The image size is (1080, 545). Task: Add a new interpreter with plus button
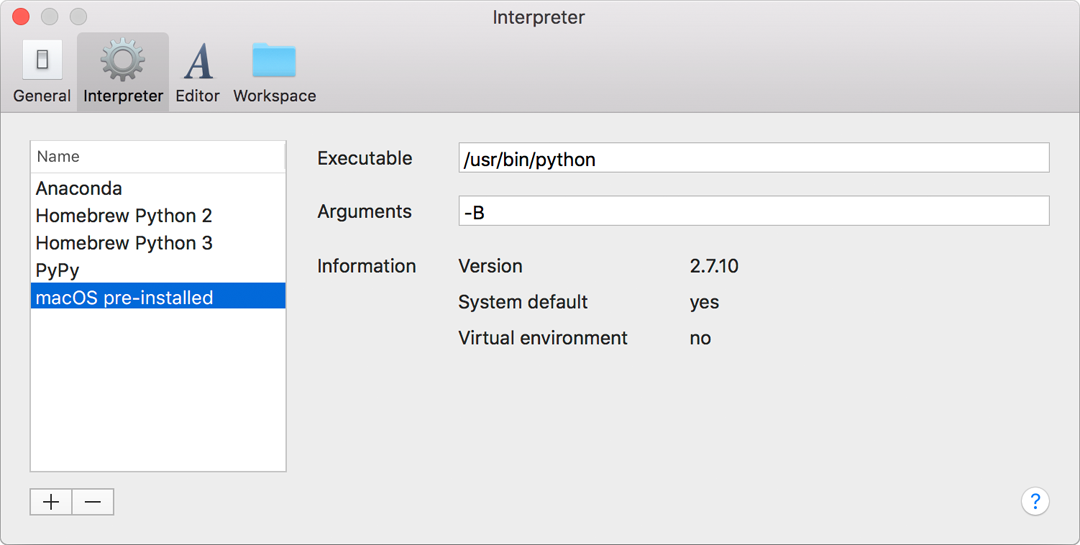point(51,502)
